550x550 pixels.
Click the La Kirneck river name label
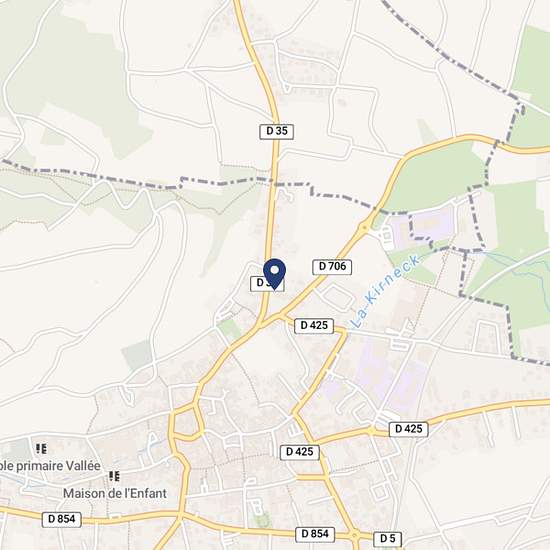pyautogui.click(x=385, y=291)
